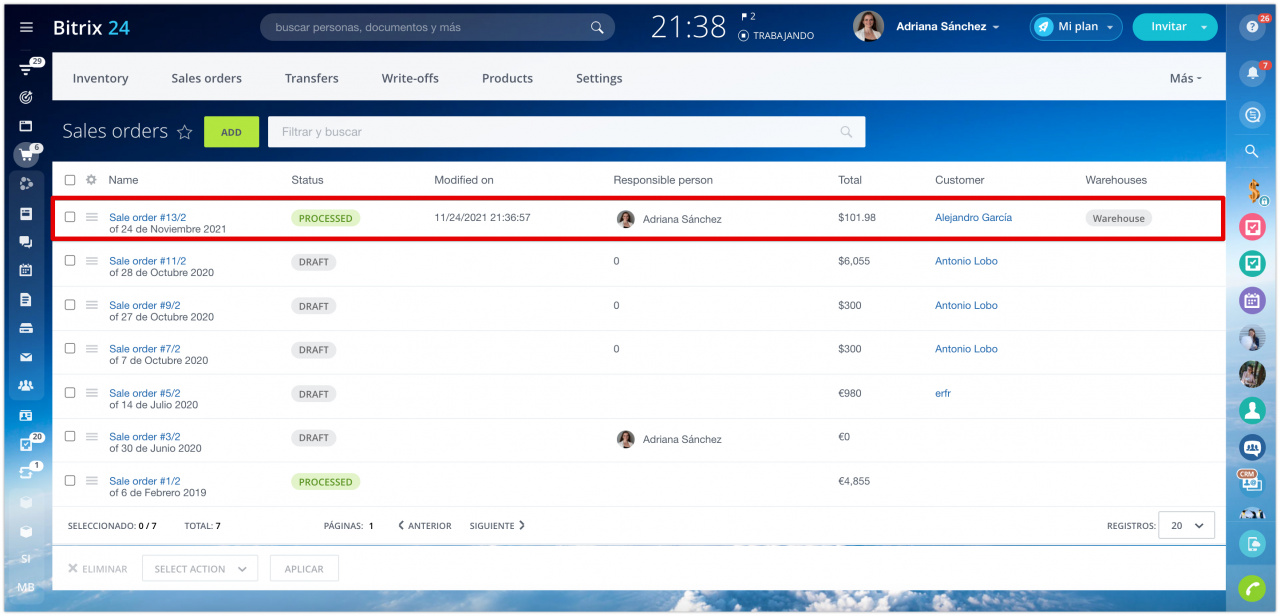The image size is (1280, 616).
Task: Click the green ADD button
Action: (231, 132)
